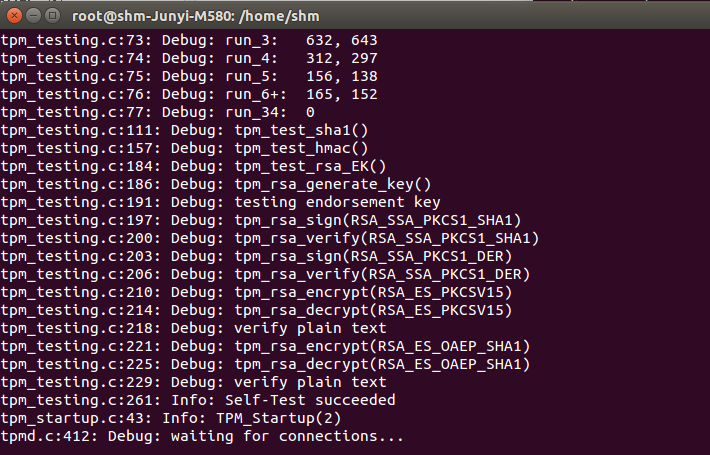This screenshot has height=455, width=710.
Task: Close the terminal window
Action: point(14,16)
